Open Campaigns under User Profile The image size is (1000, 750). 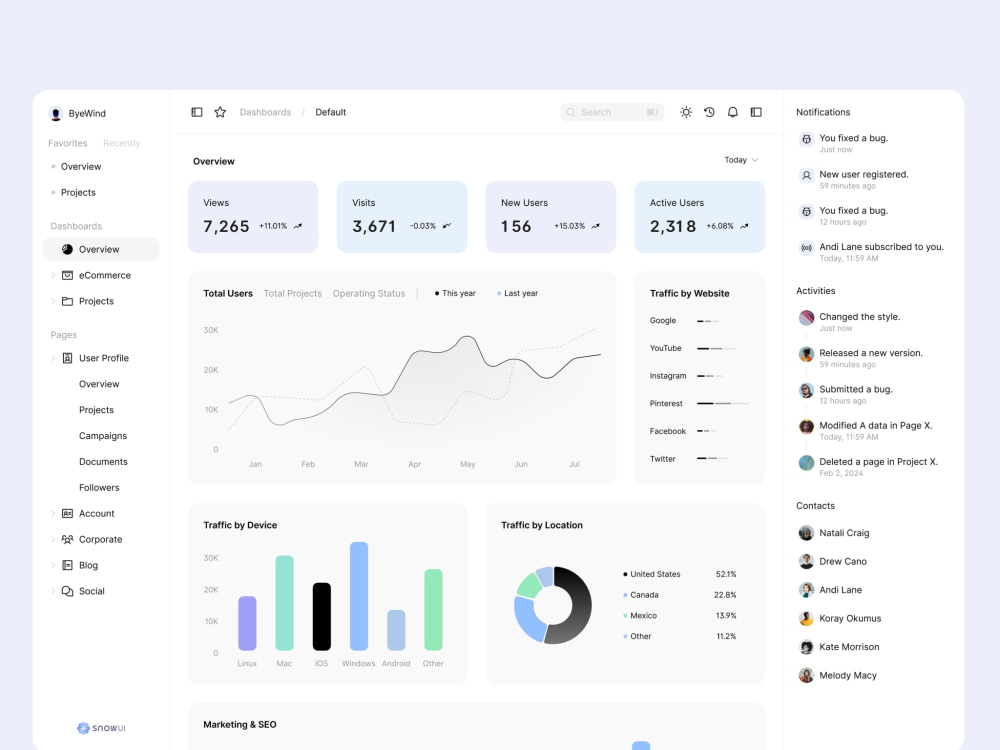click(x=103, y=436)
